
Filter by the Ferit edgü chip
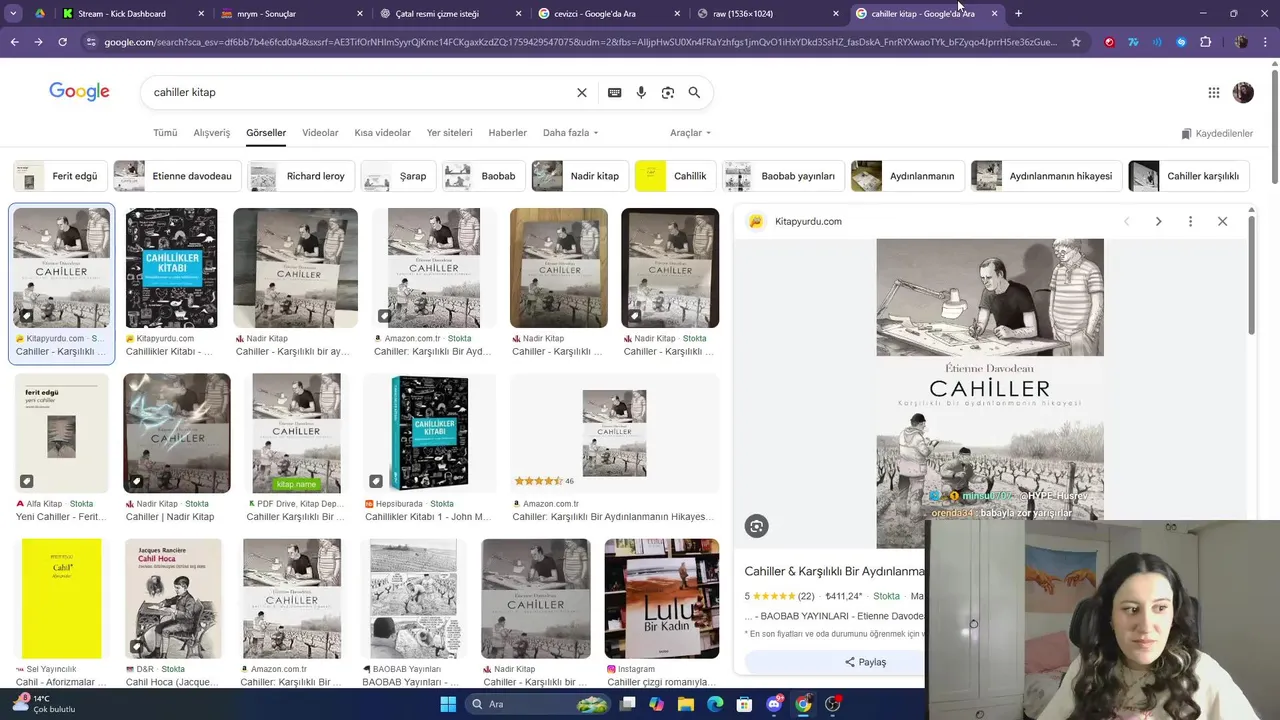click(x=60, y=176)
